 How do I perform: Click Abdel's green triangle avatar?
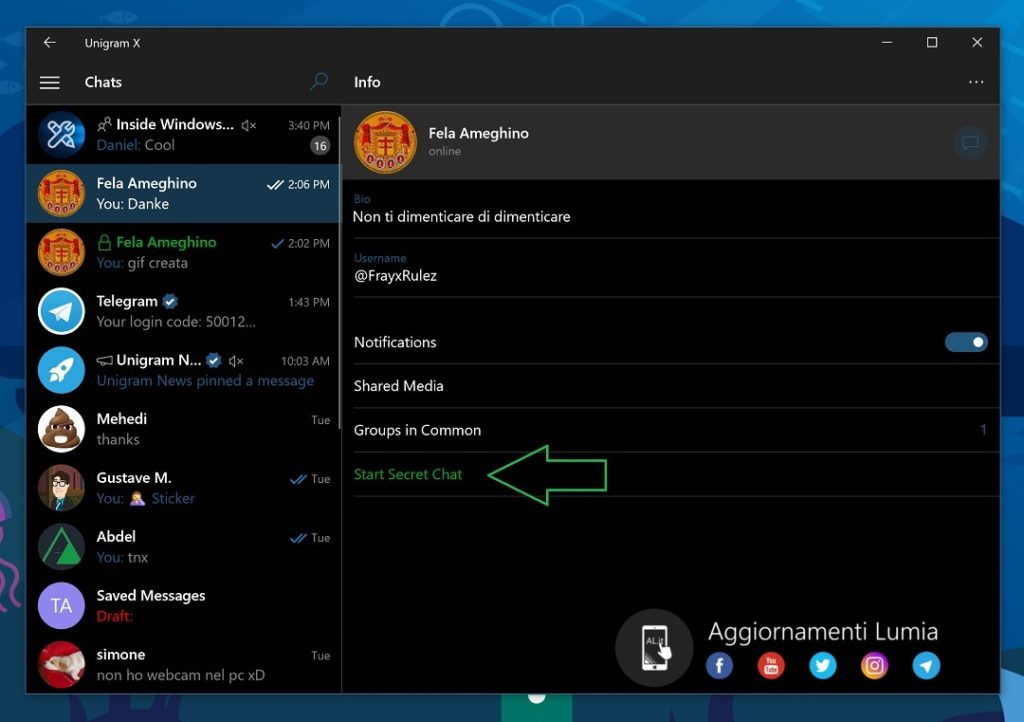61,547
